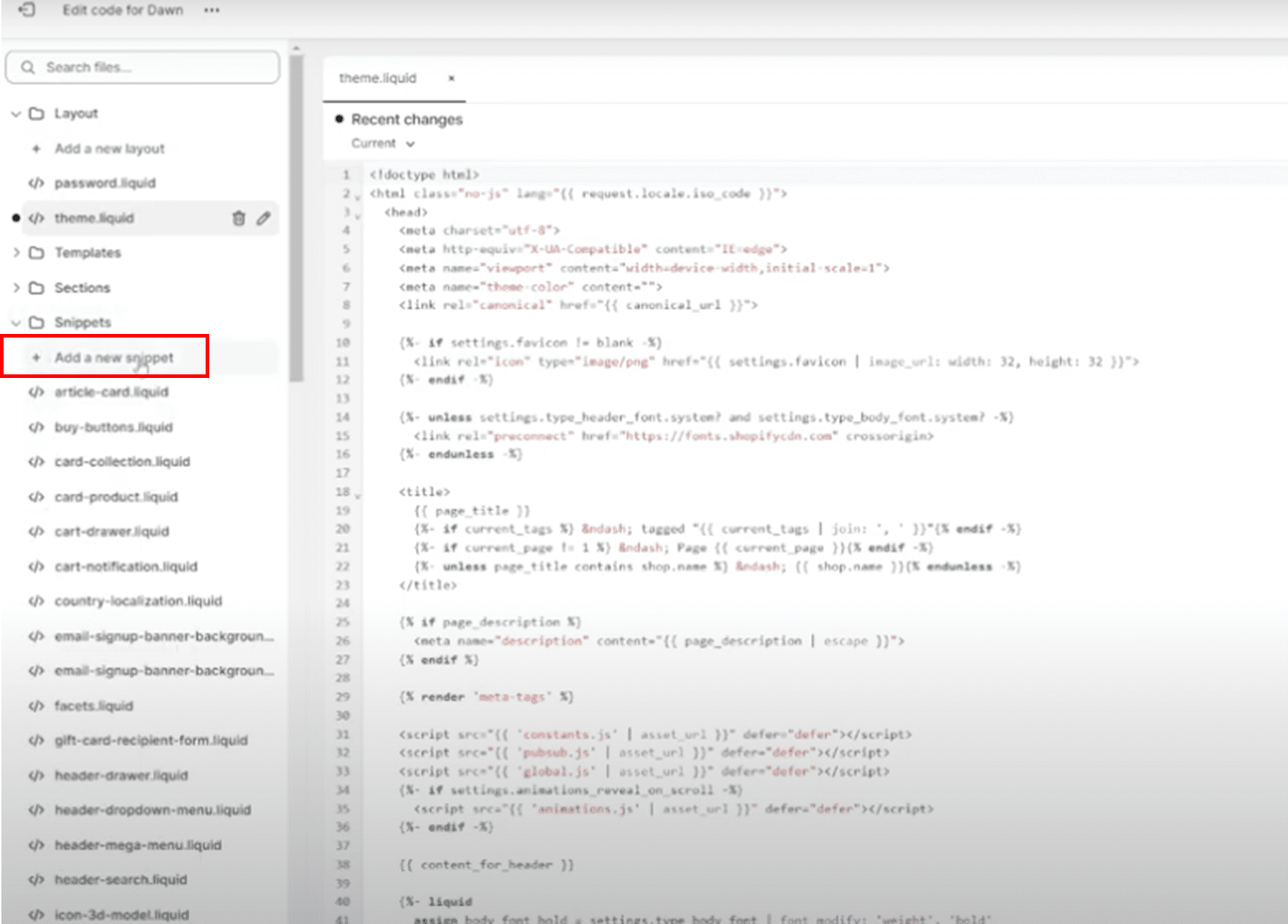Open header-search.liquid snippet

click(121, 880)
